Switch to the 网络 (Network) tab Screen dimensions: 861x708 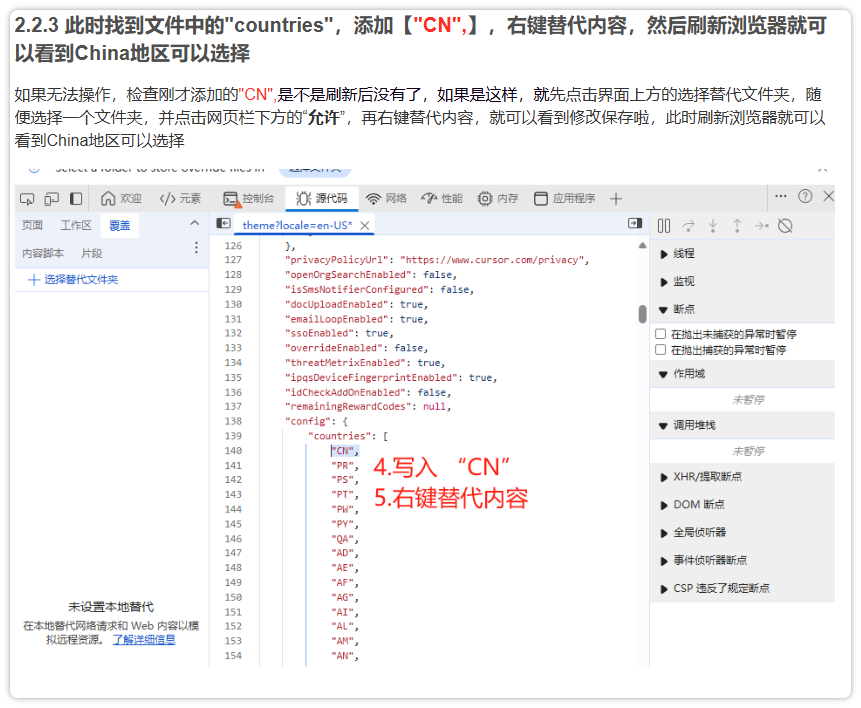386,199
